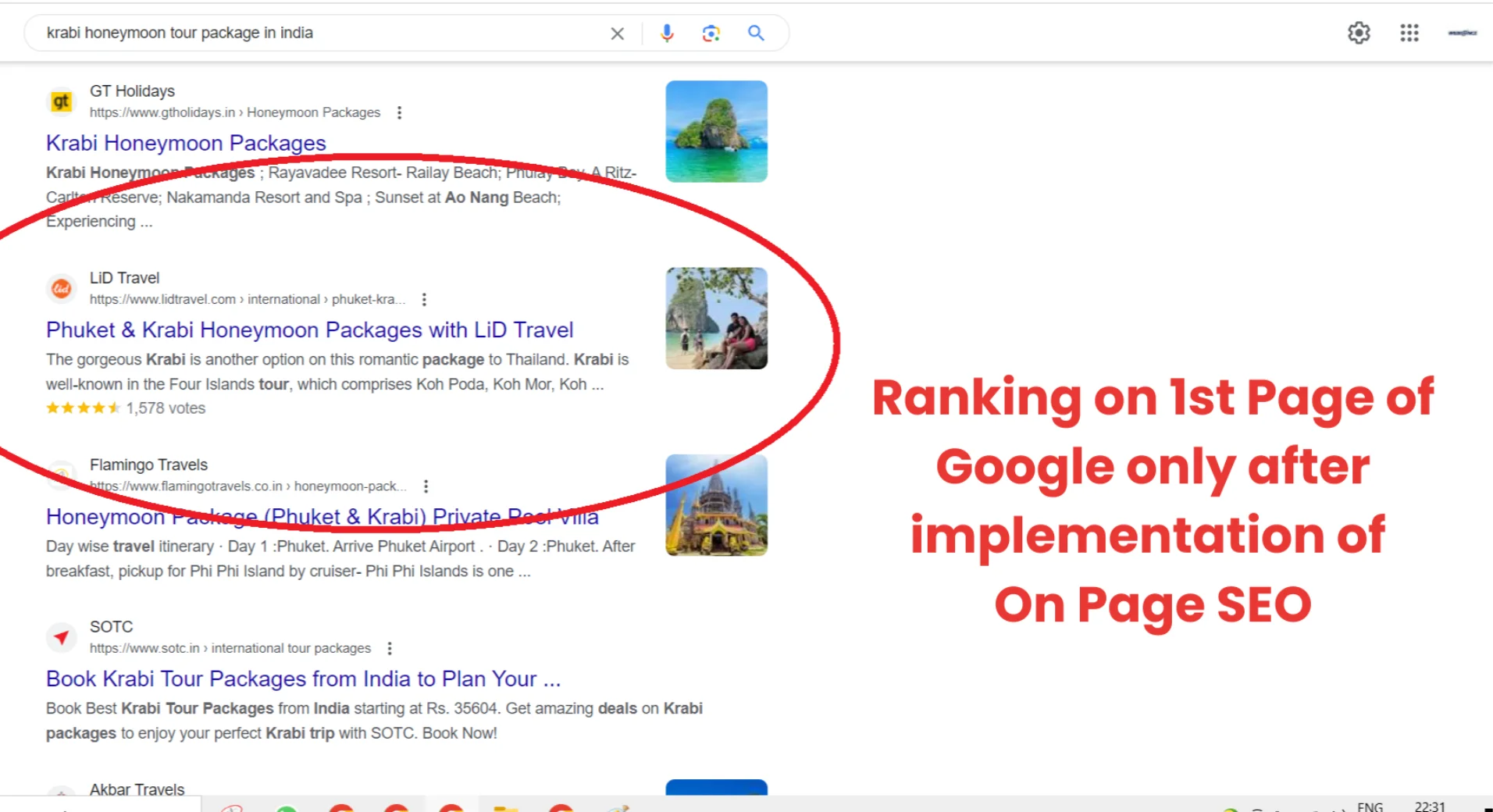The height and width of the screenshot is (812, 1493).
Task: Open Book Krabi Tour Packages link
Action: [303, 679]
